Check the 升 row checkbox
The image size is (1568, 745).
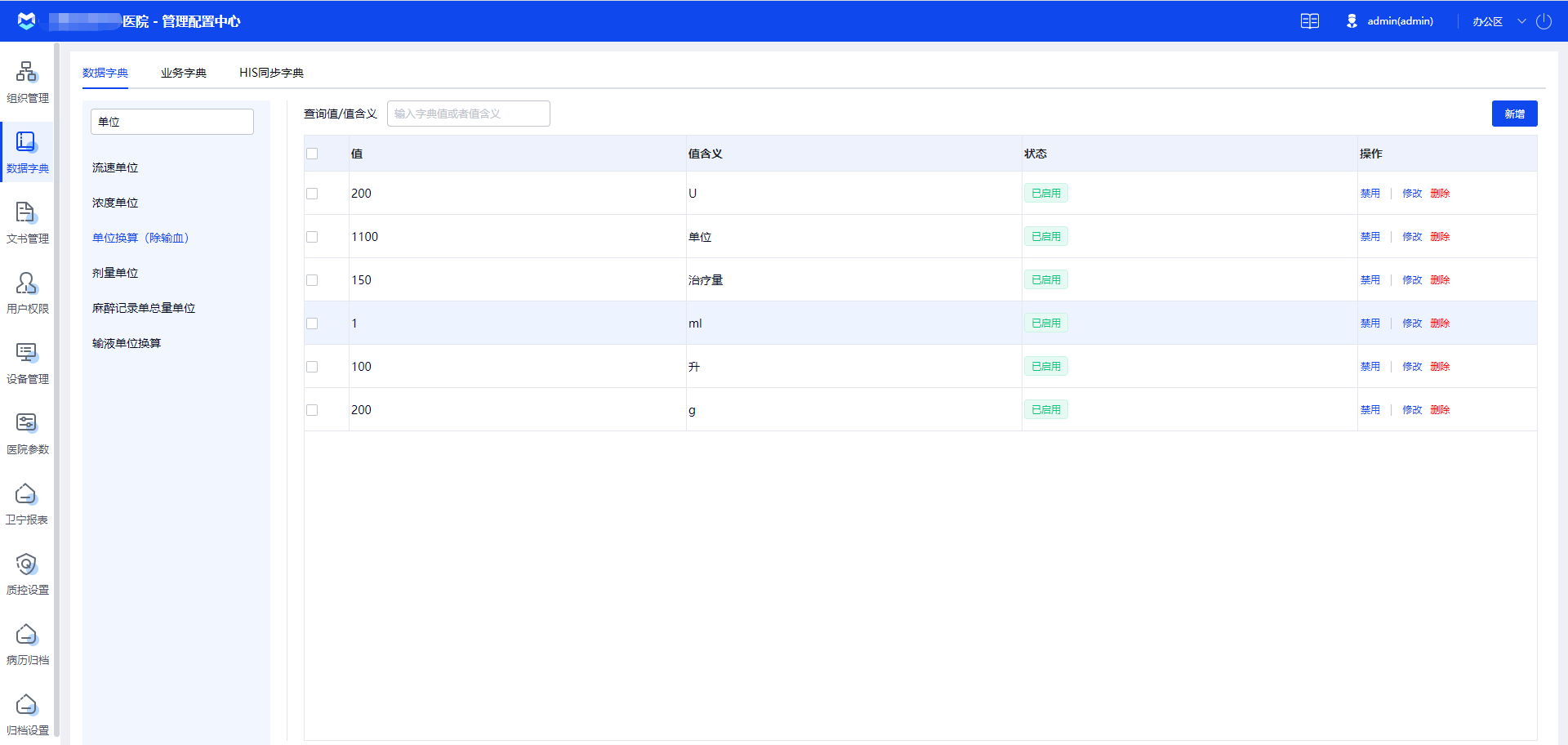tap(312, 367)
